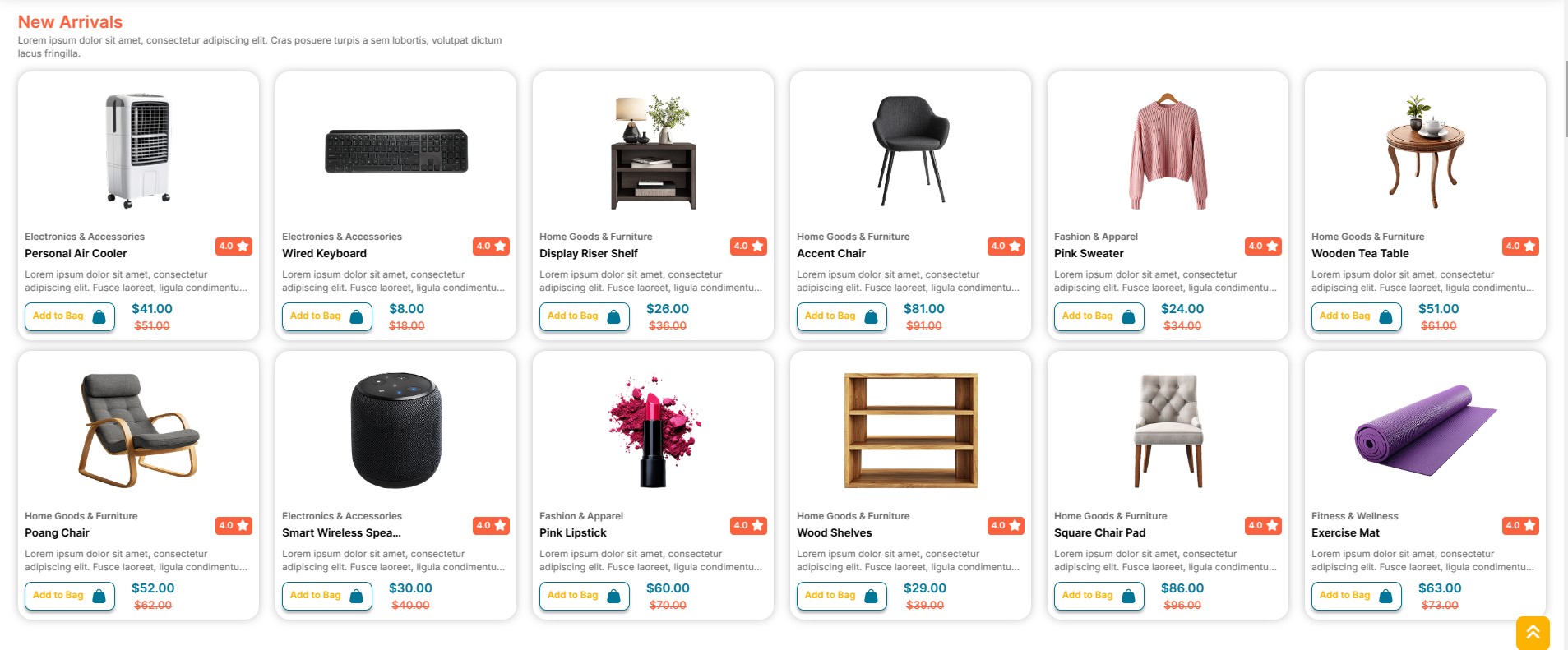1568x650 pixels.
Task: Click bag icon on Personal Air Cooler card
Action: coord(99,316)
